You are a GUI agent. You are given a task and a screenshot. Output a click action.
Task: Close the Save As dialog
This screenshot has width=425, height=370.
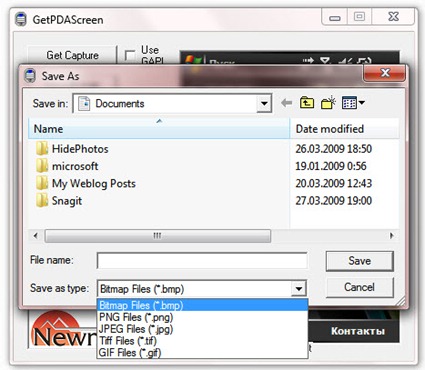[385, 73]
